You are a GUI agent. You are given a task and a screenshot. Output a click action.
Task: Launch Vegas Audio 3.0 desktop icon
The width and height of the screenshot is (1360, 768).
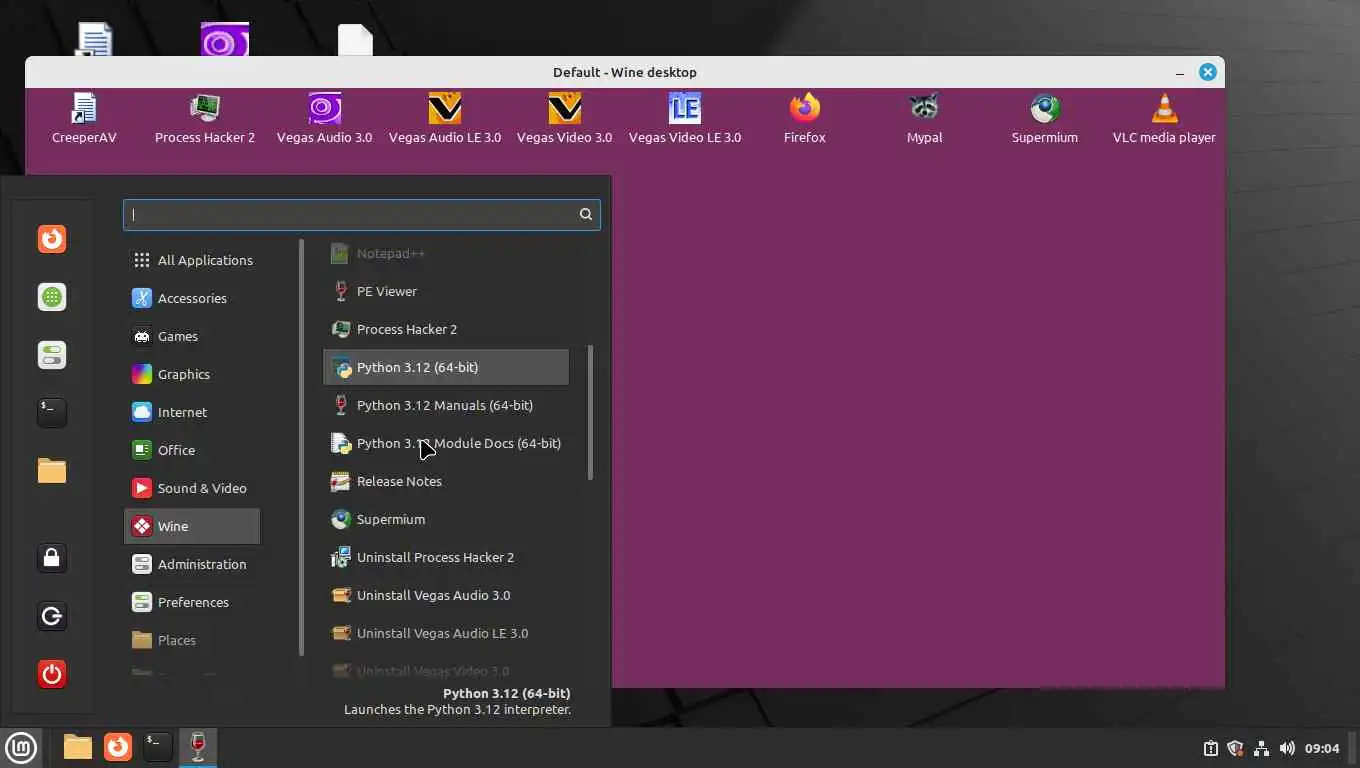click(324, 118)
